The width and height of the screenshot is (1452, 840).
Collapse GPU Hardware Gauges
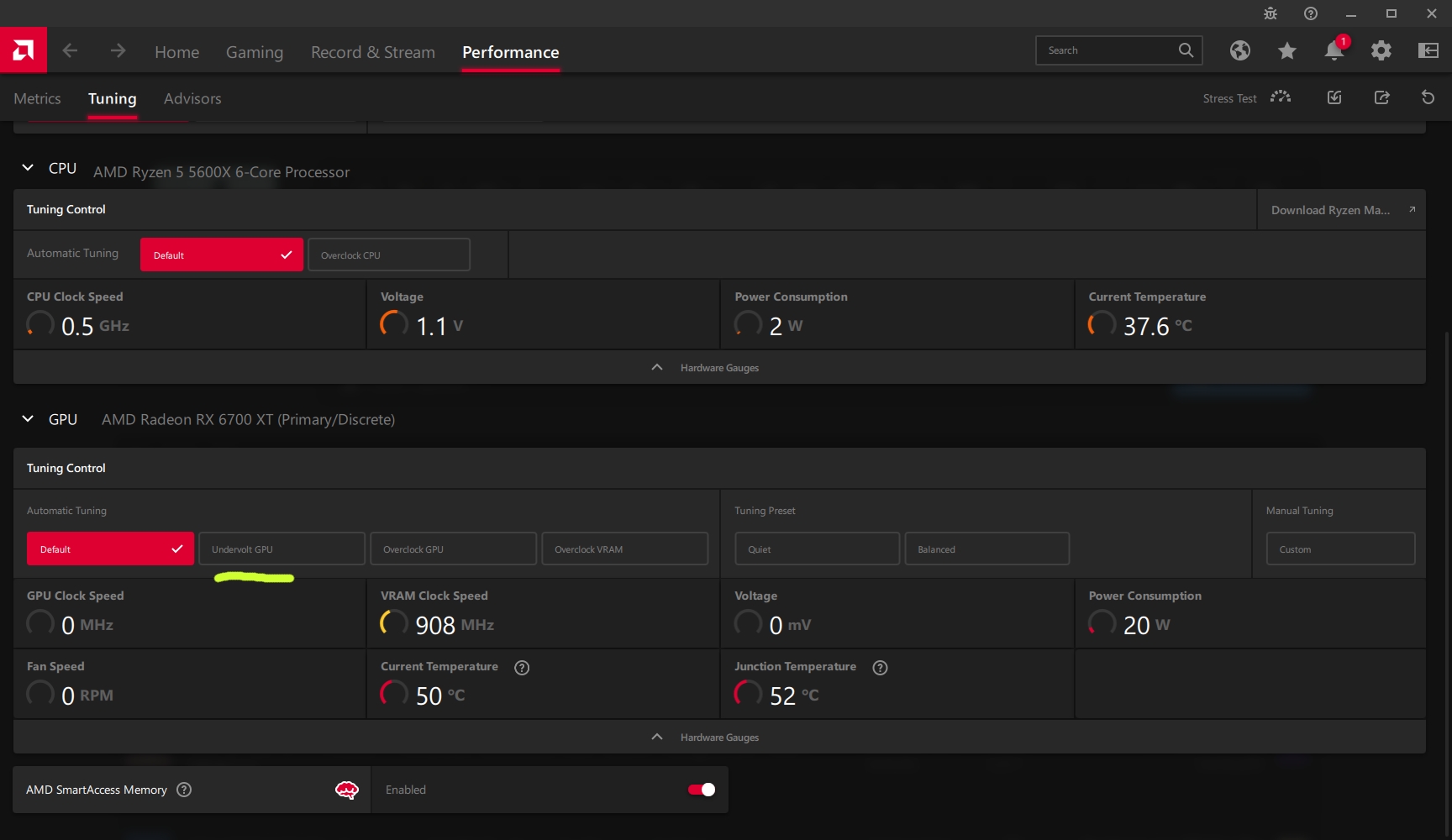pos(719,737)
